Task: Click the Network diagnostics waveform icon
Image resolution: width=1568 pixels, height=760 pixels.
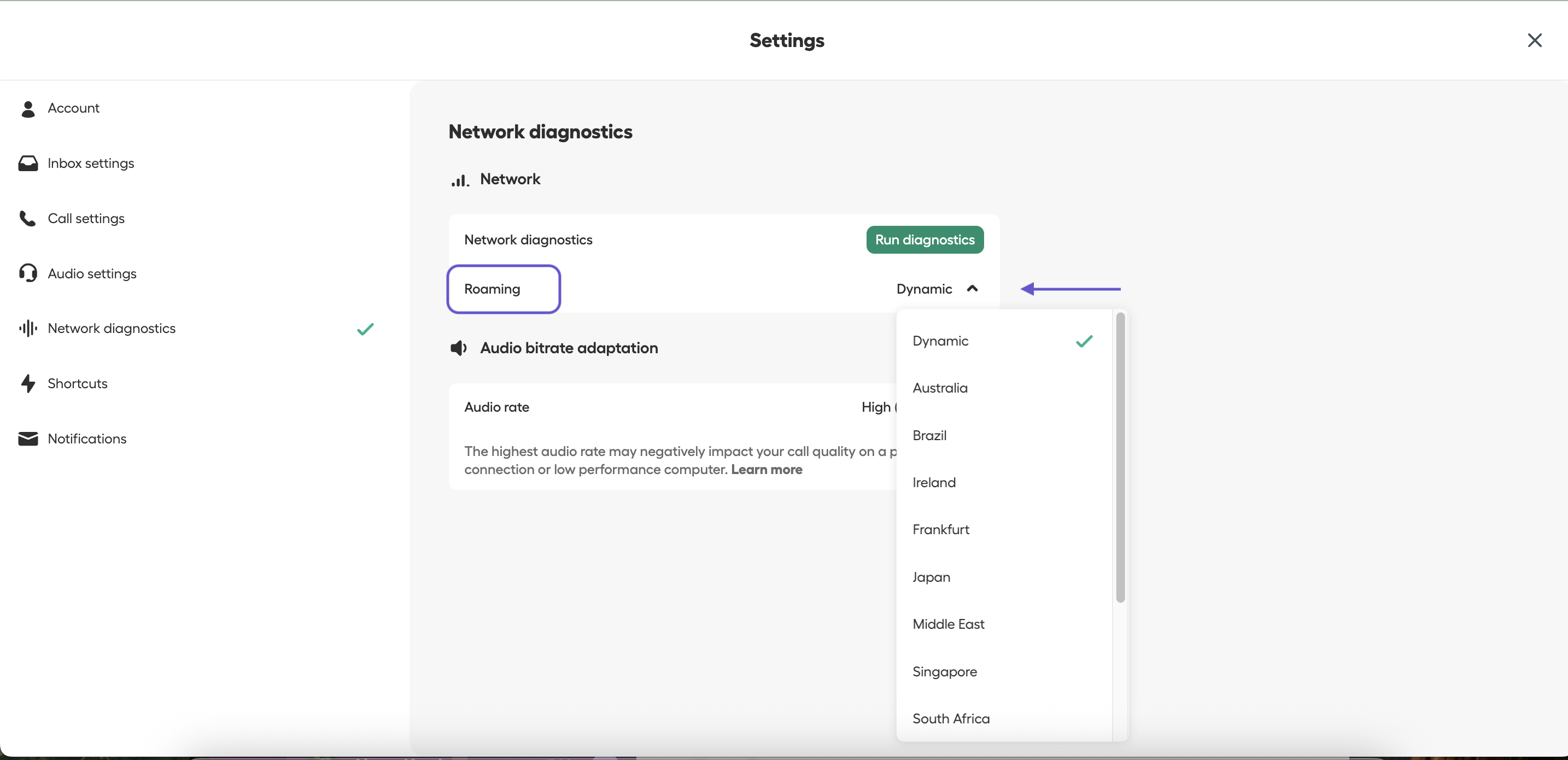Action: [x=28, y=328]
